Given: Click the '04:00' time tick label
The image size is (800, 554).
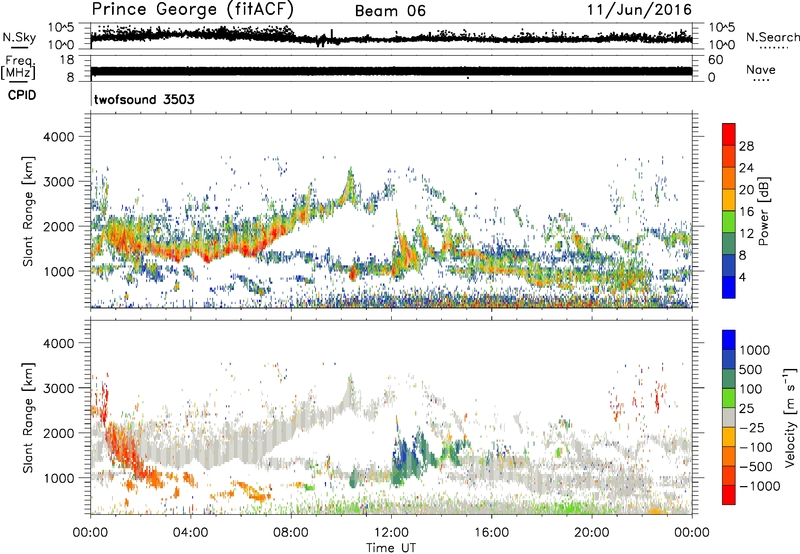Looking at the screenshot, I should [191, 533].
